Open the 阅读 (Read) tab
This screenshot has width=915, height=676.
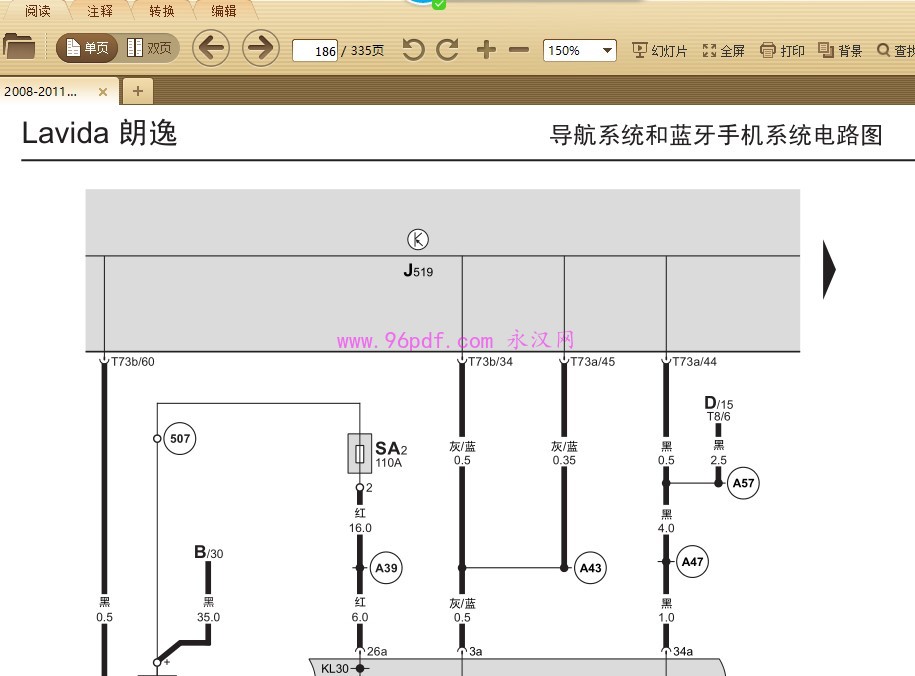(37, 11)
